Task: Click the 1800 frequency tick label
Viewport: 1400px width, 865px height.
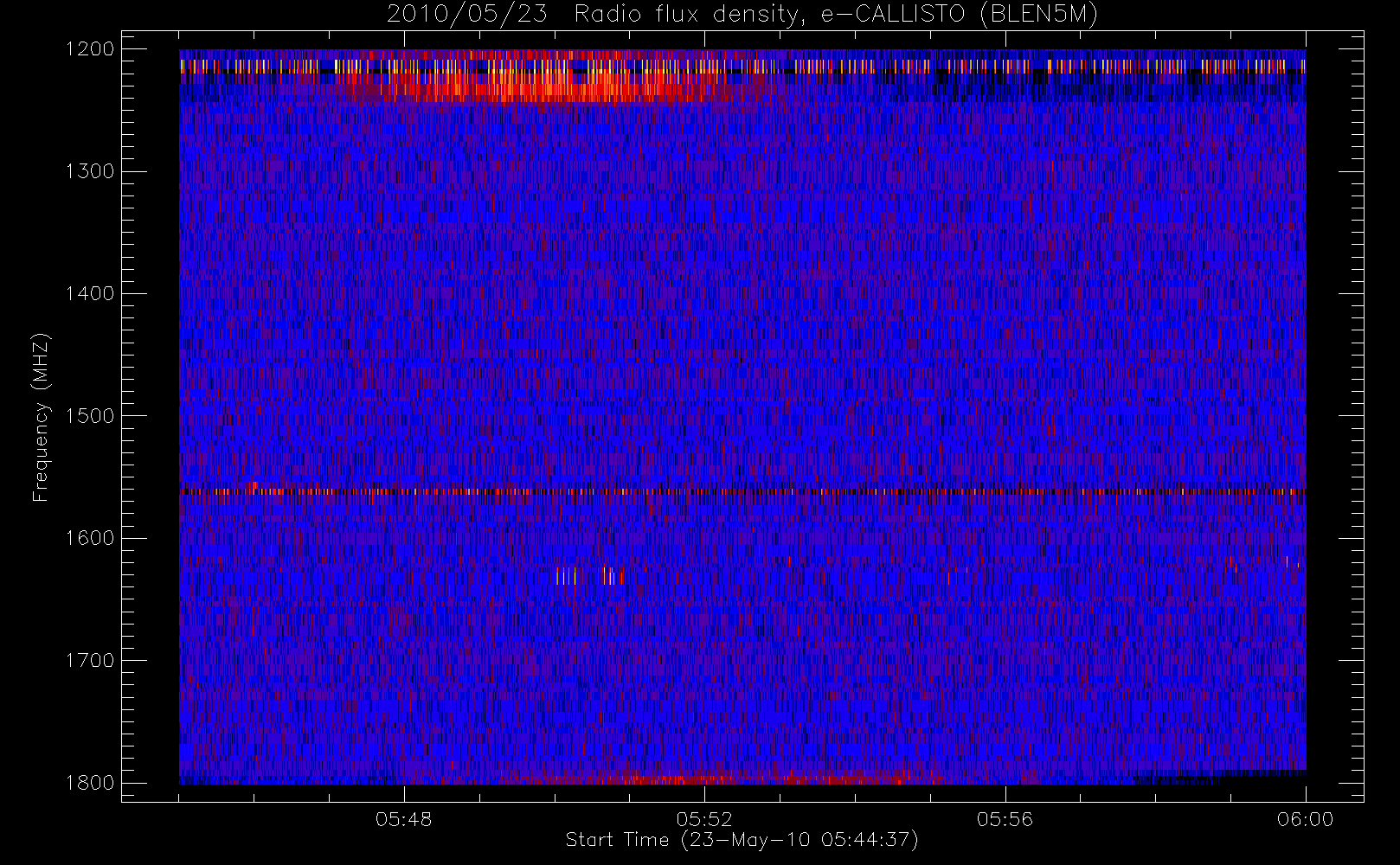Action: (90, 783)
